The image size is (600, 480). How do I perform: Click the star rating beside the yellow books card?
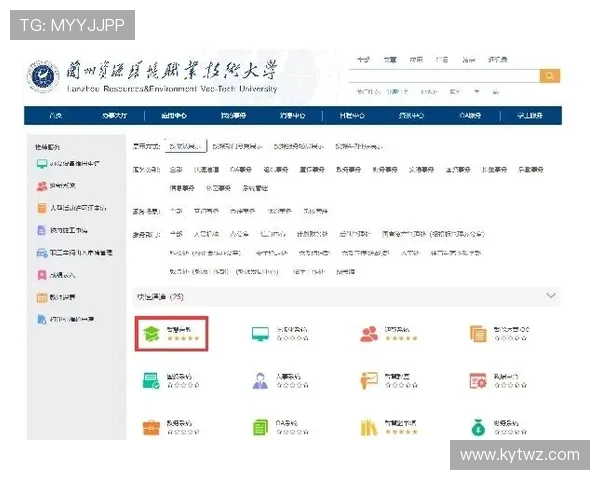pos(401,432)
